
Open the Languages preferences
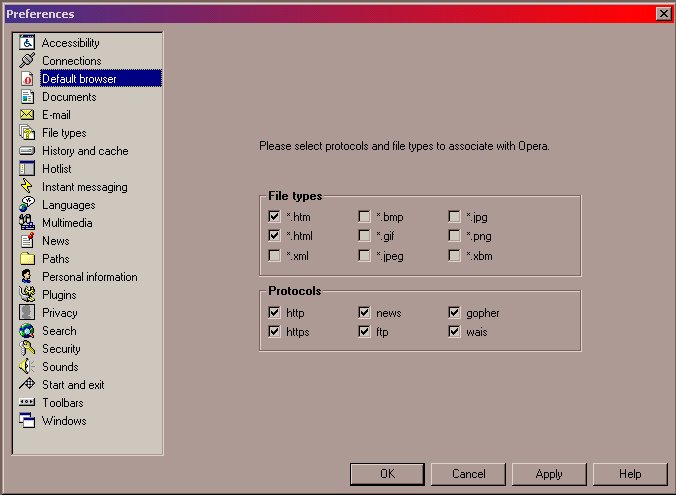coord(69,205)
